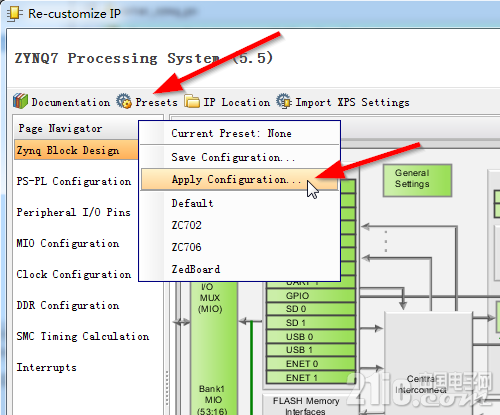The width and height of the screenshot is (500, 415).
Task: Click the GPIO peripheral block
Action: [311, 296]
